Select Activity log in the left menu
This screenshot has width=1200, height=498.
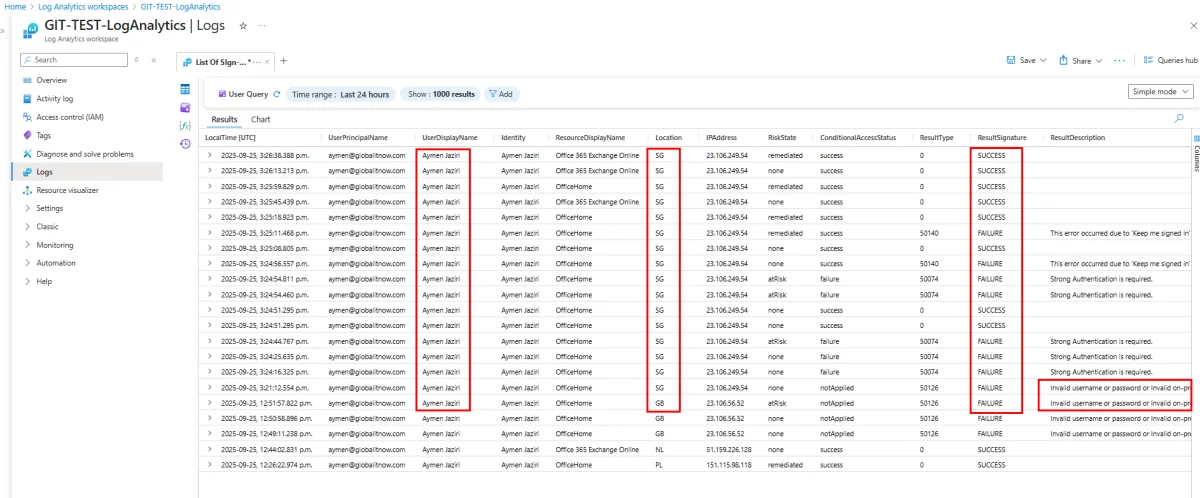54,99
